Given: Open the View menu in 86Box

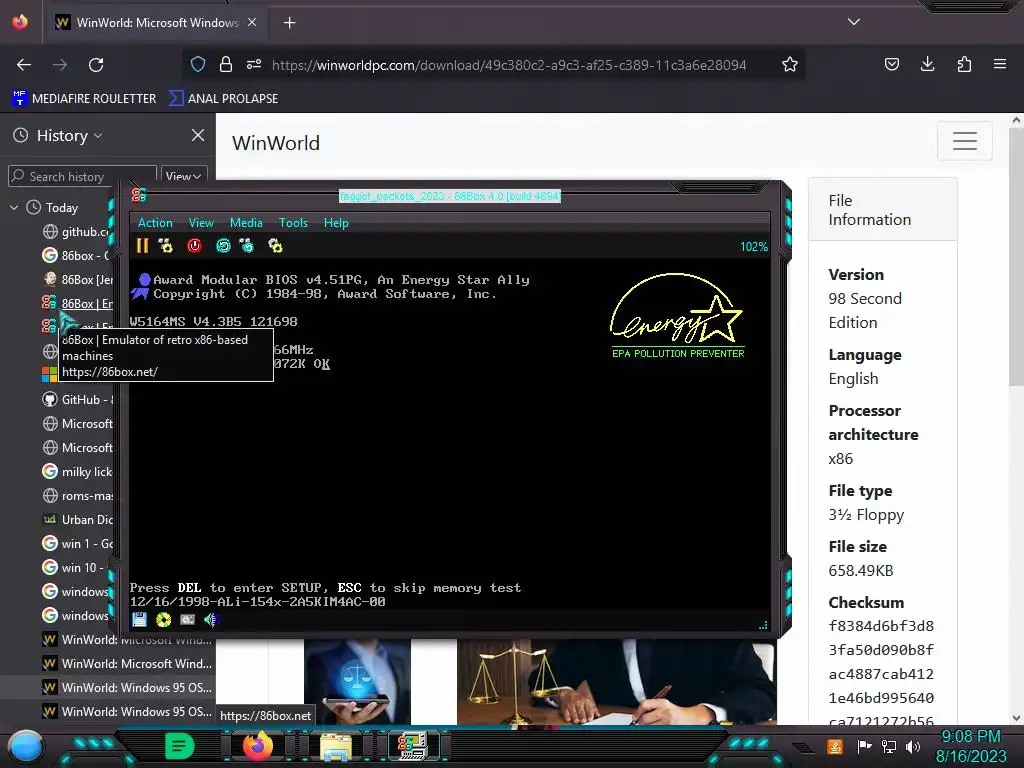Looking at the screenshot, I should pyautogui.click(x=201, y=223).
